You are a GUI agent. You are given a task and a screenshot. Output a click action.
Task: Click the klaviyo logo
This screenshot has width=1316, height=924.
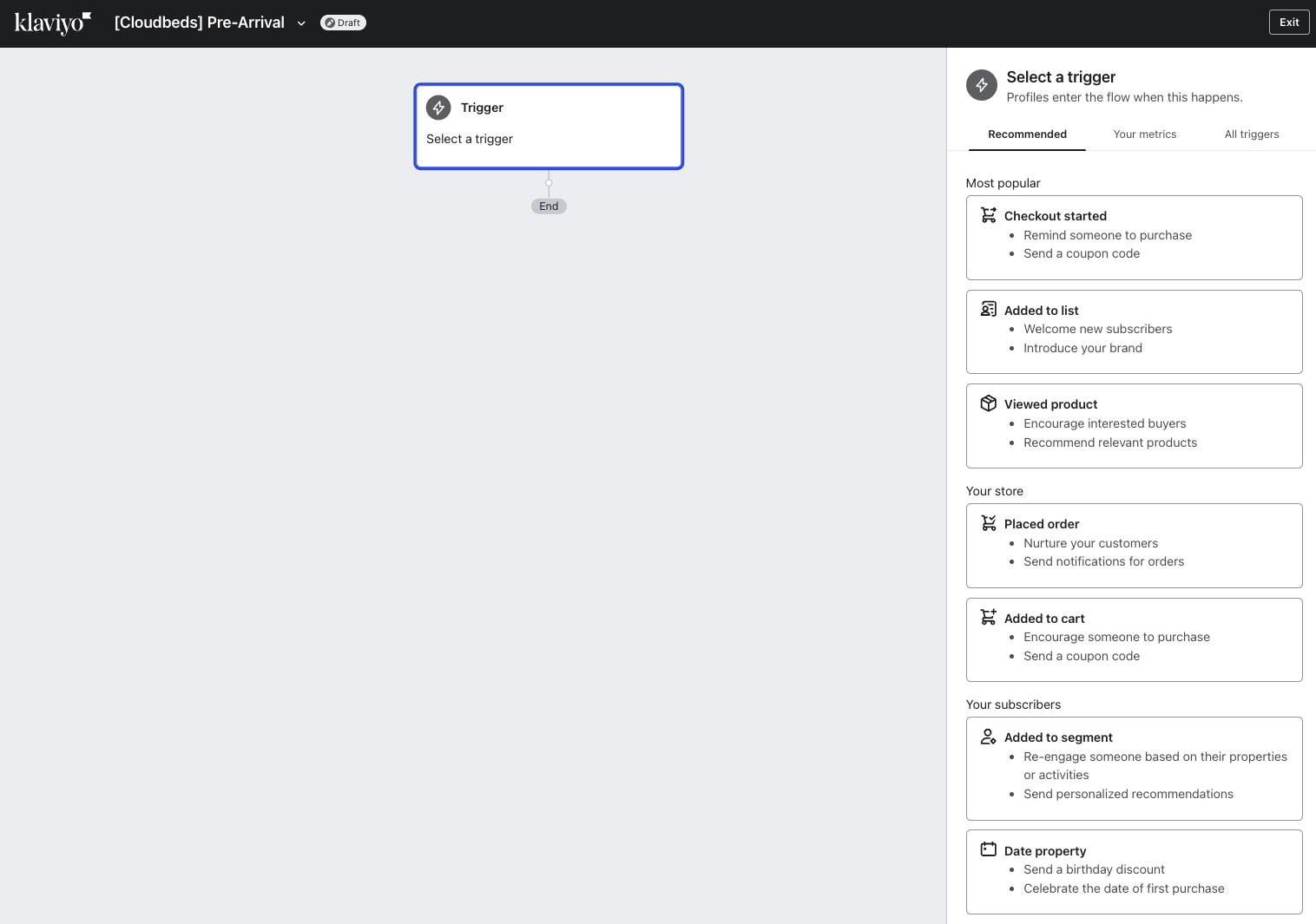click(x=52, y=23)
